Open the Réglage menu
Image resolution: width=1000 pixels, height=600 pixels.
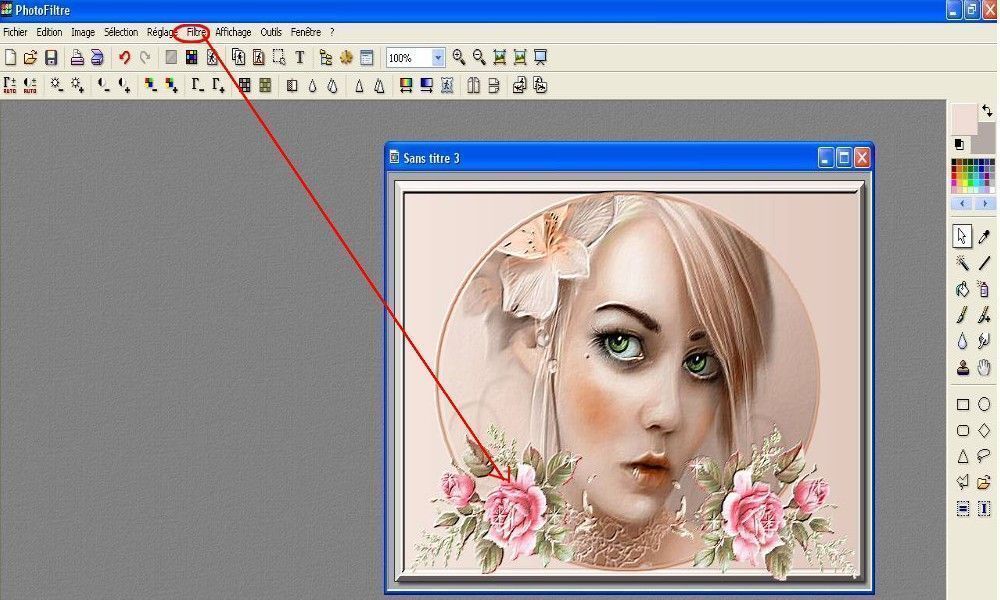coord(162,32)
